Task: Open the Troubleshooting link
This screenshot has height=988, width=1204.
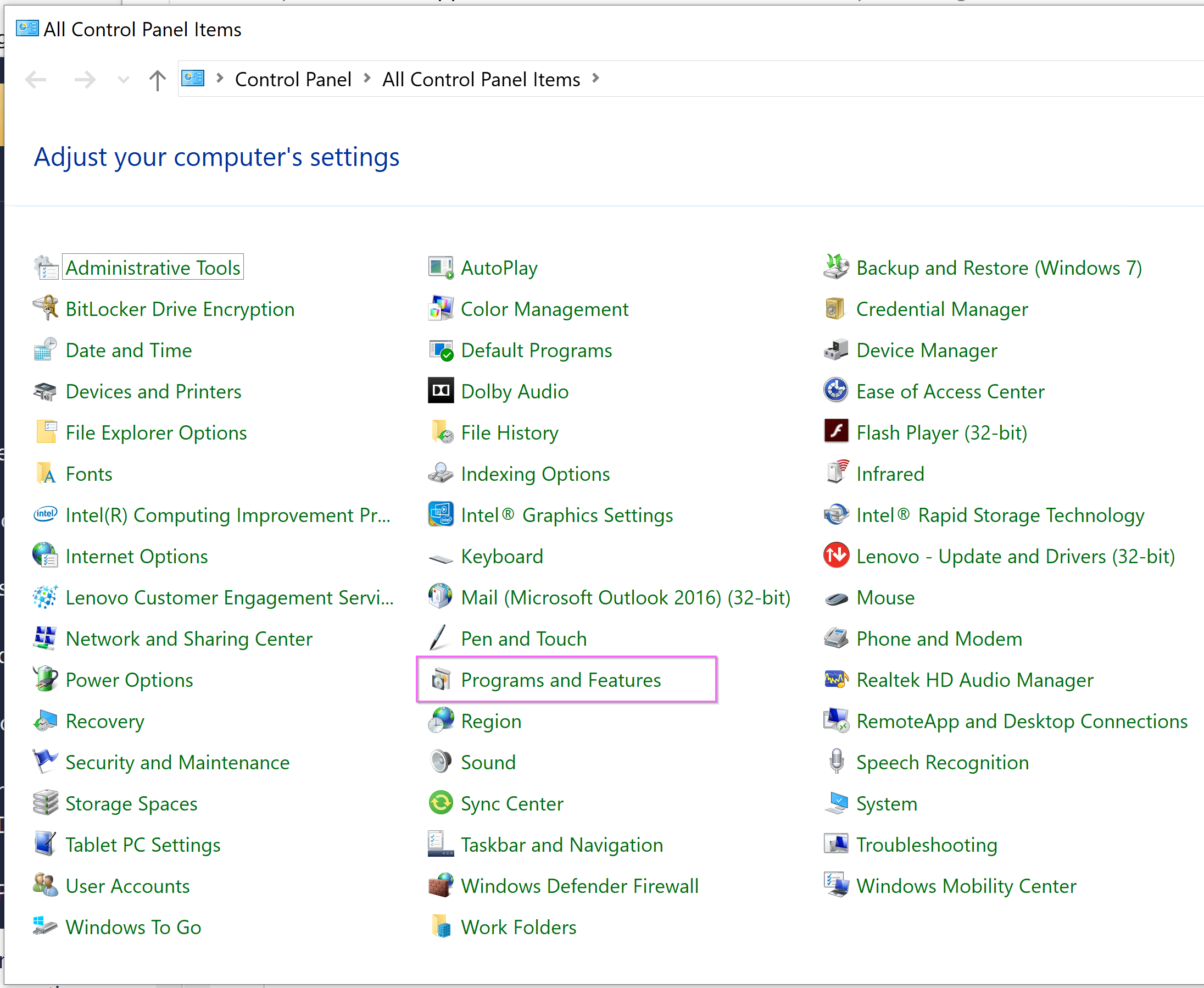Action: (x=927, y=845)
